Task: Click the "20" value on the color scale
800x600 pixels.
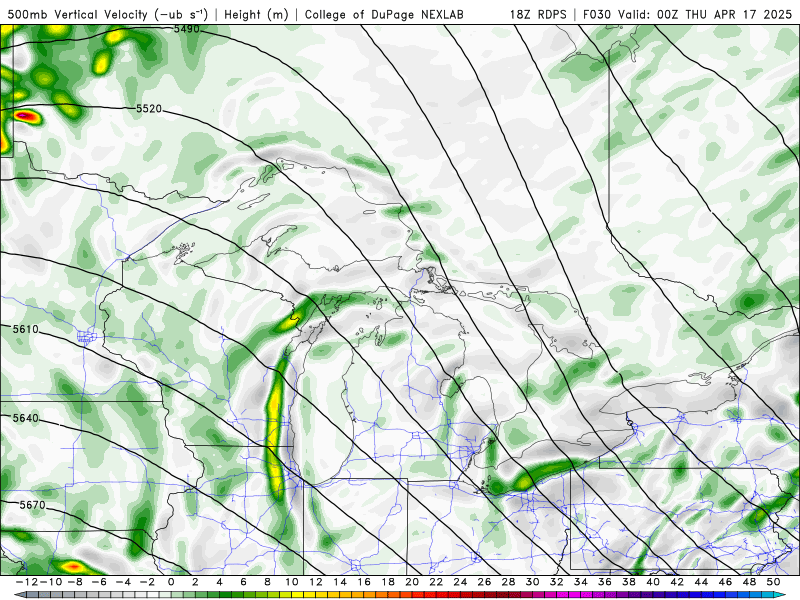Action: pyautogui.click(x=412, y=582)
